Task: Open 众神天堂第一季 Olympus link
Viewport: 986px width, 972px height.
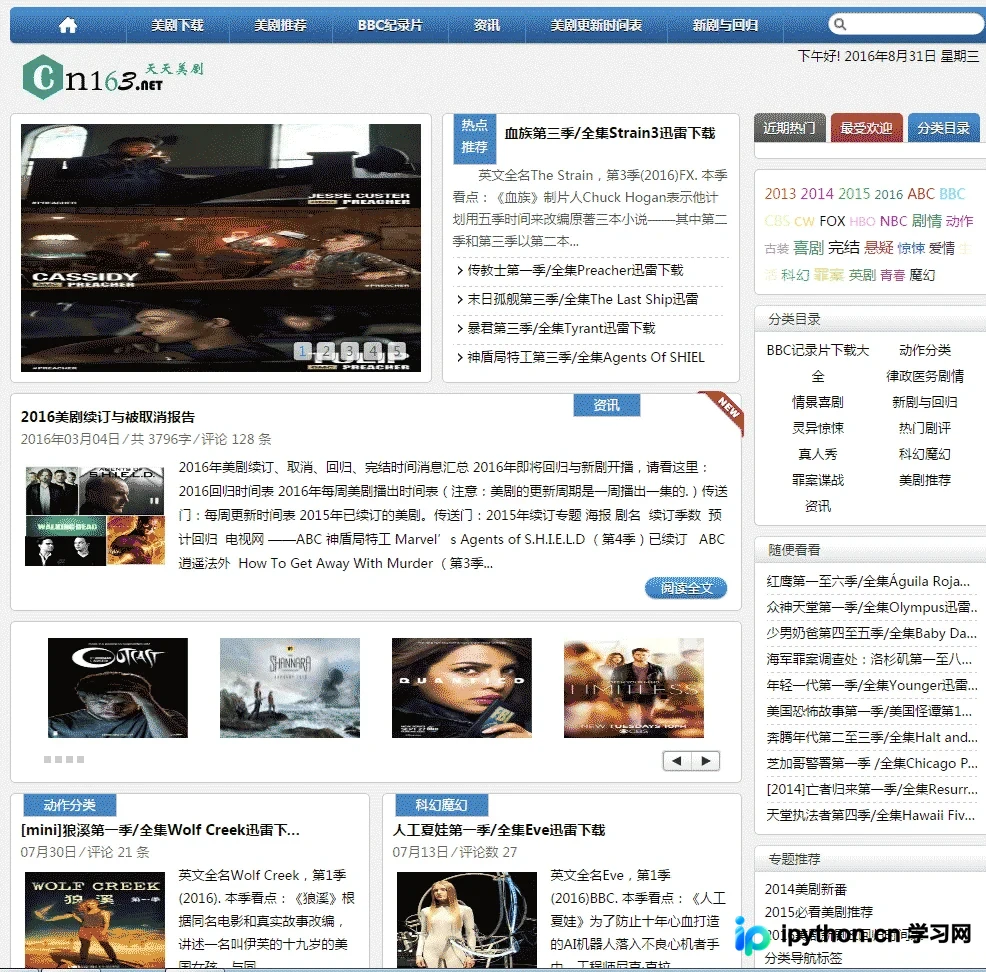Action: (872, 607)
